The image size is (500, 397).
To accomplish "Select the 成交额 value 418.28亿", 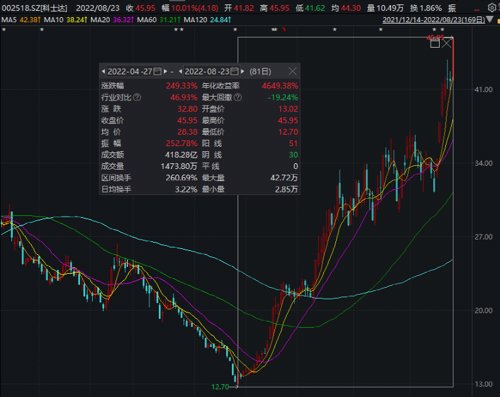I will (x=181, y=155).
